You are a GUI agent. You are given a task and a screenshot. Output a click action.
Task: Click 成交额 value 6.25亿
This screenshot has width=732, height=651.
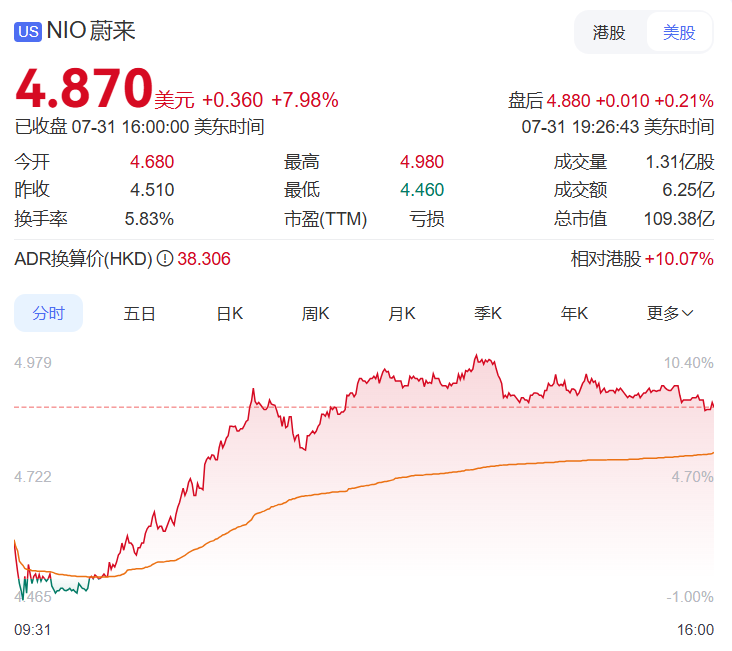[688, 190]
